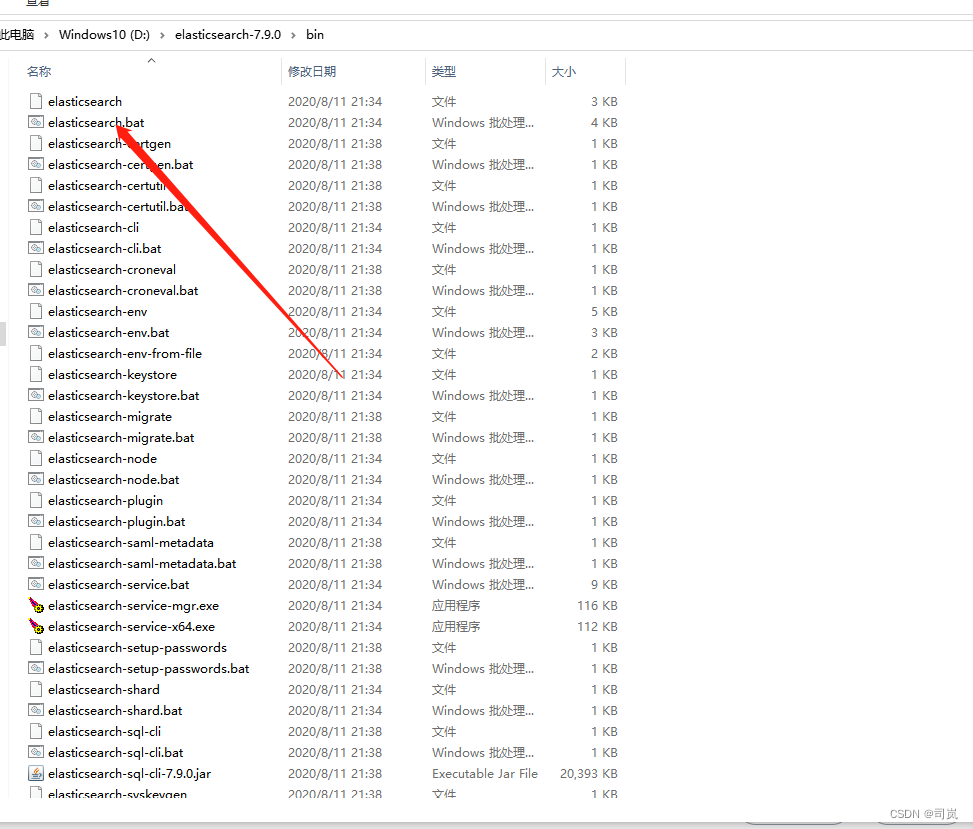Click the elasticsearch-service.bat file icon
The width and height of the screenshot is (973, 829).
point(36,584)
